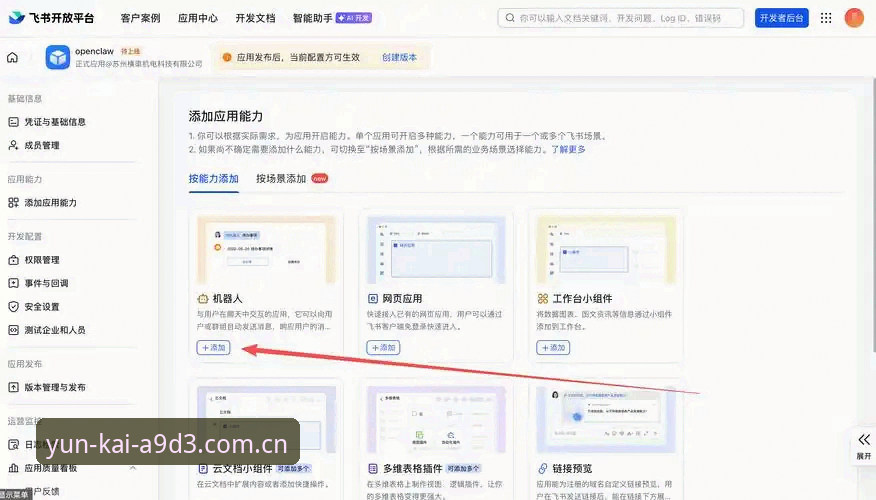Collapse the sidebar section chevron near 应用质量看板
876x500 pixels.
(132, 468)
